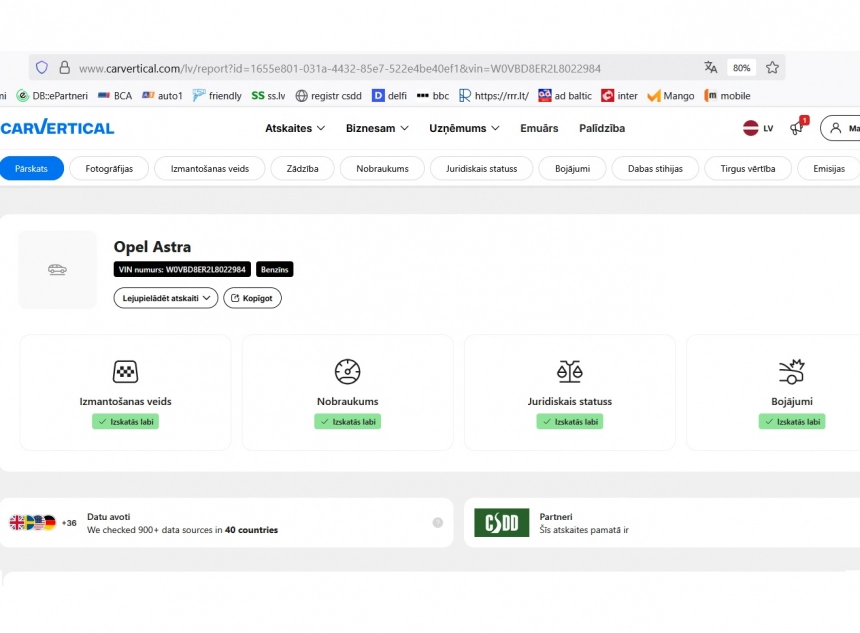860x633 pixels.
Task: Switch to the Fotogrāfijas tab
Action: 109,168
